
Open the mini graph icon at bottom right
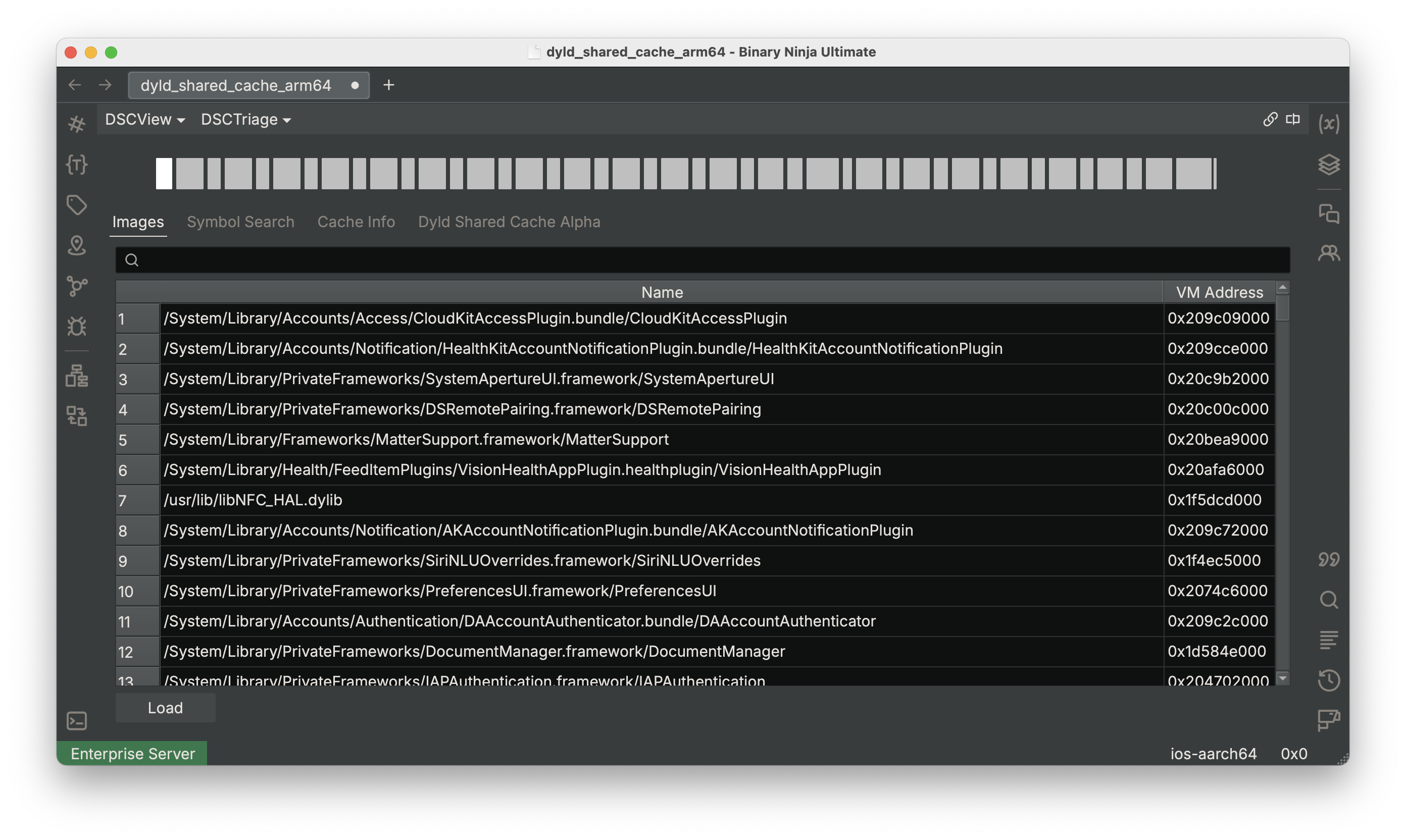(1328, 720)
